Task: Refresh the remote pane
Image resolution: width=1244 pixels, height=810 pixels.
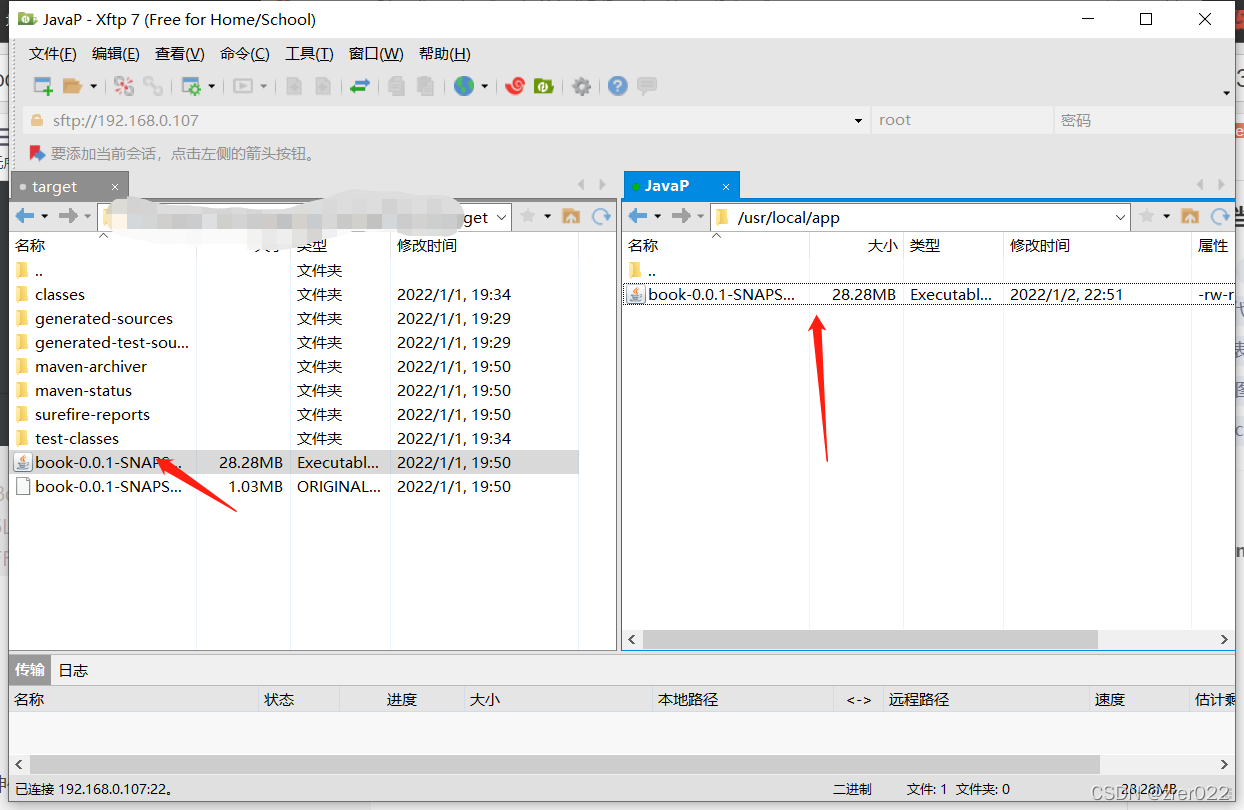Action: pos(1220,216)
